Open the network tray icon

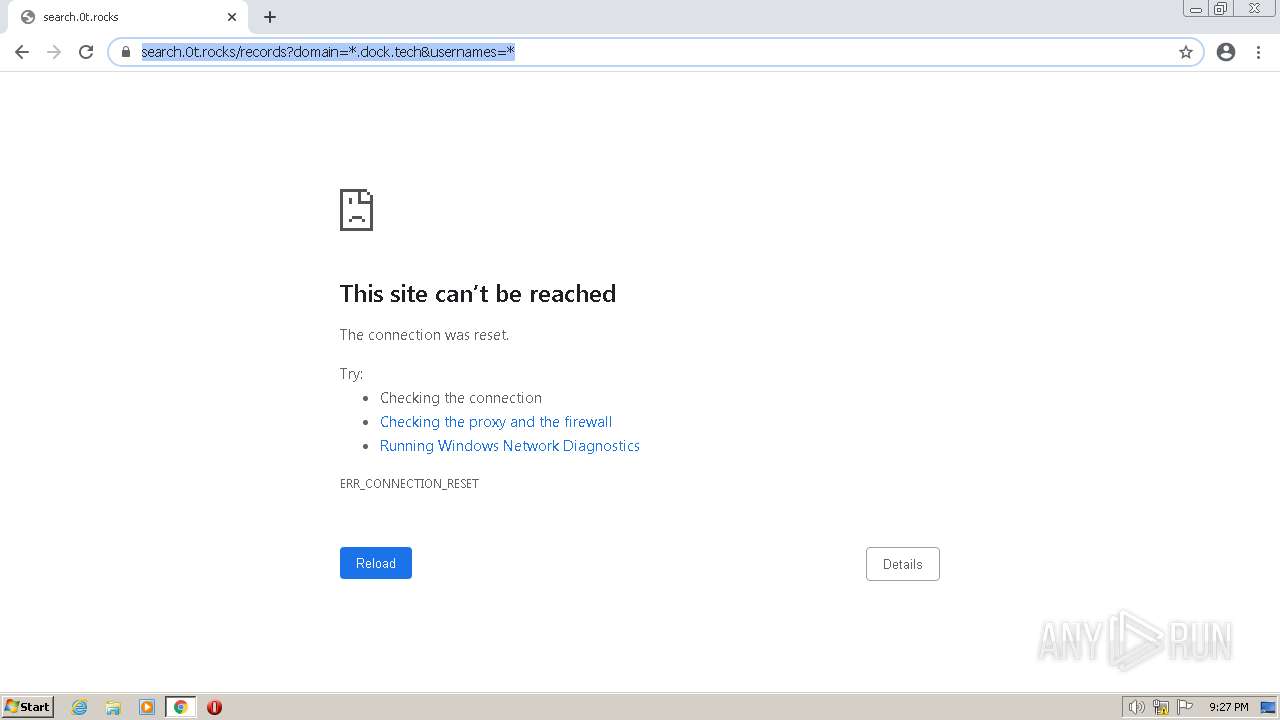1161,707
